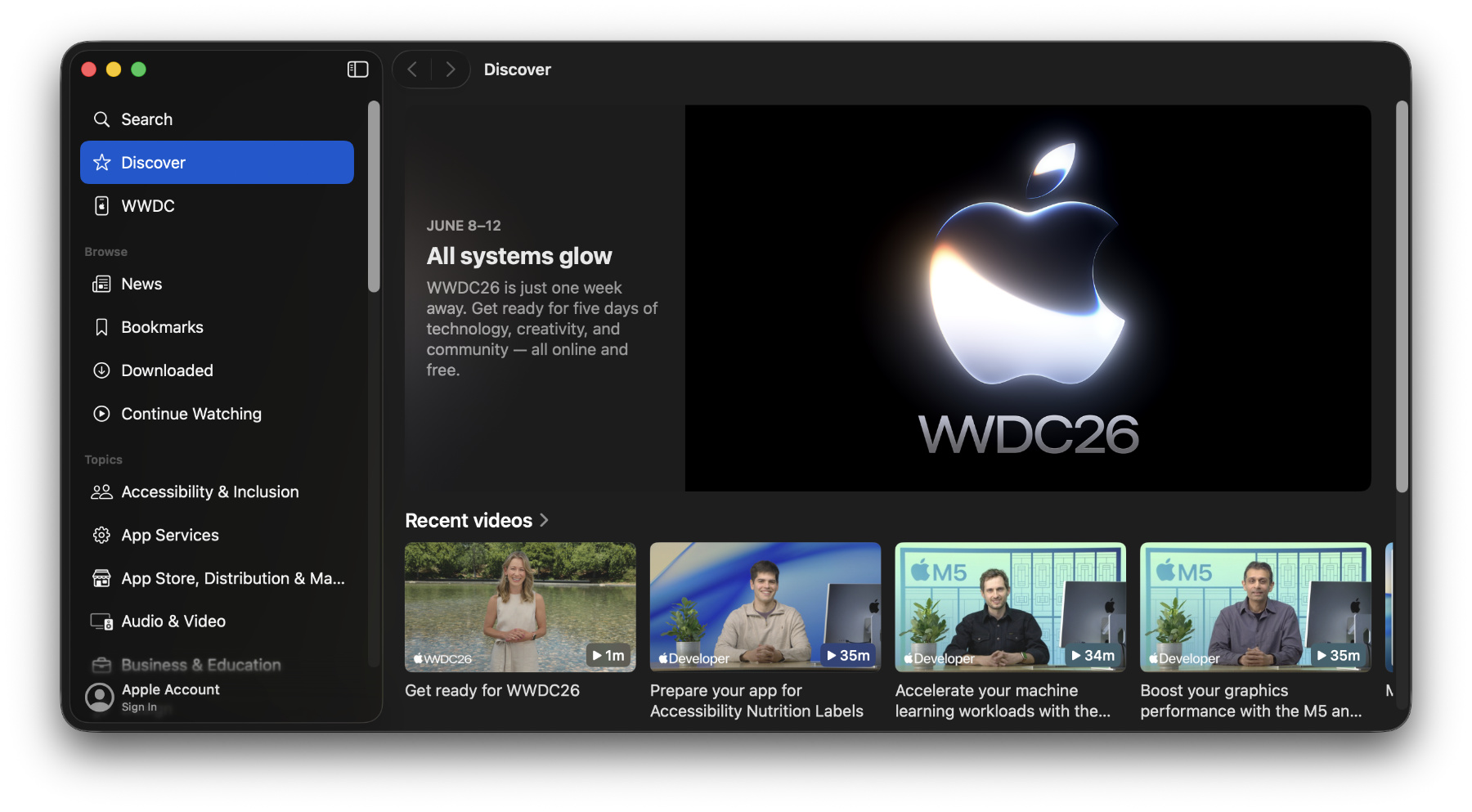Play the Accessibility Nutrition Labels video thumbnail
The width and height of the screenshot is (1472, 812).
point(765,607)
